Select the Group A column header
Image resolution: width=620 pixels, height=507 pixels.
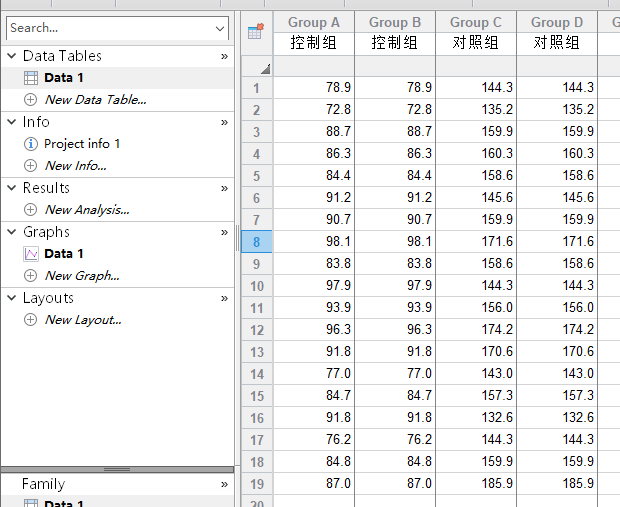click(x=314, y=22)
